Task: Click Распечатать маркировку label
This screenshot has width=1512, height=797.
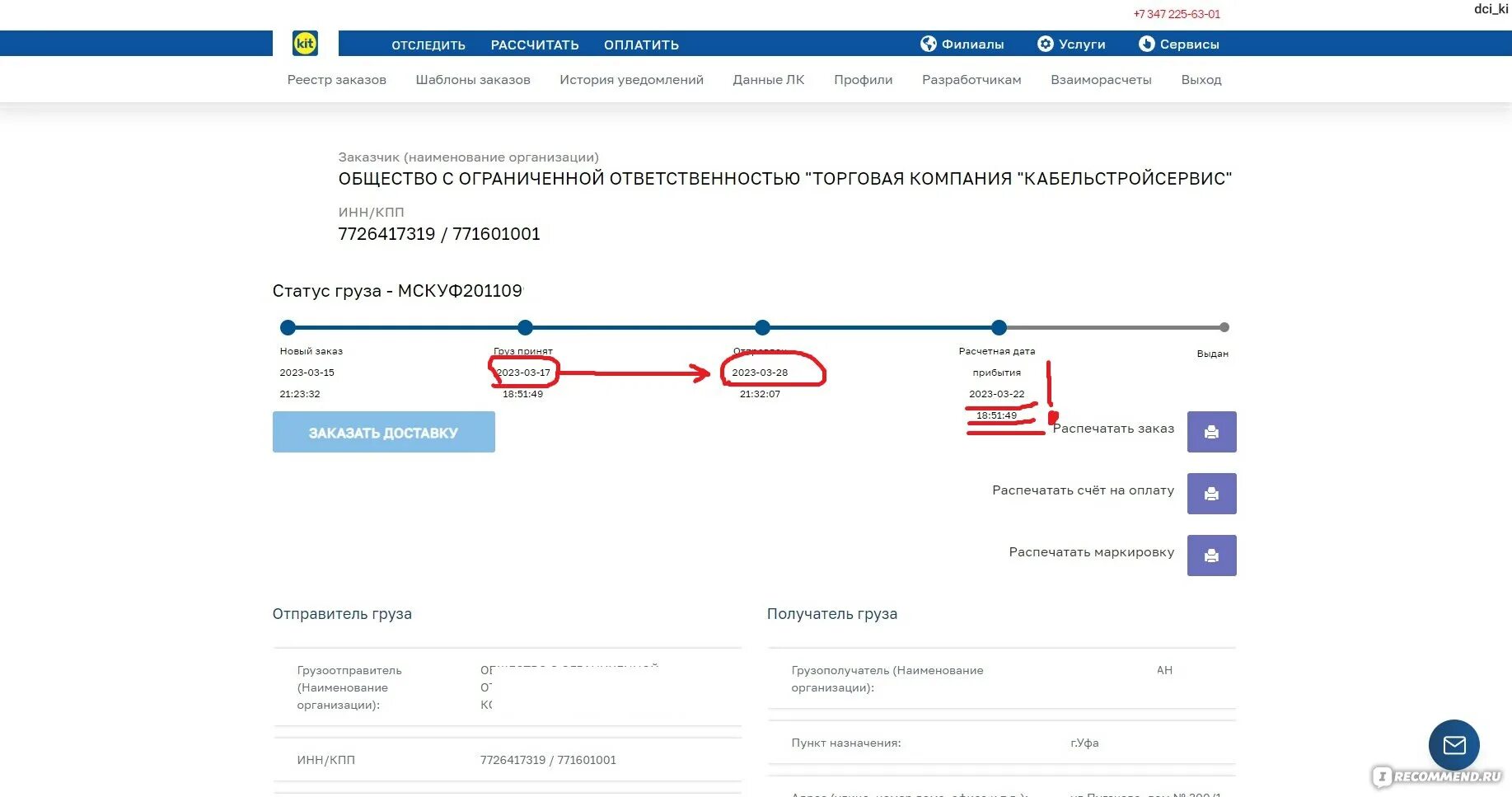Action: 1092,552
